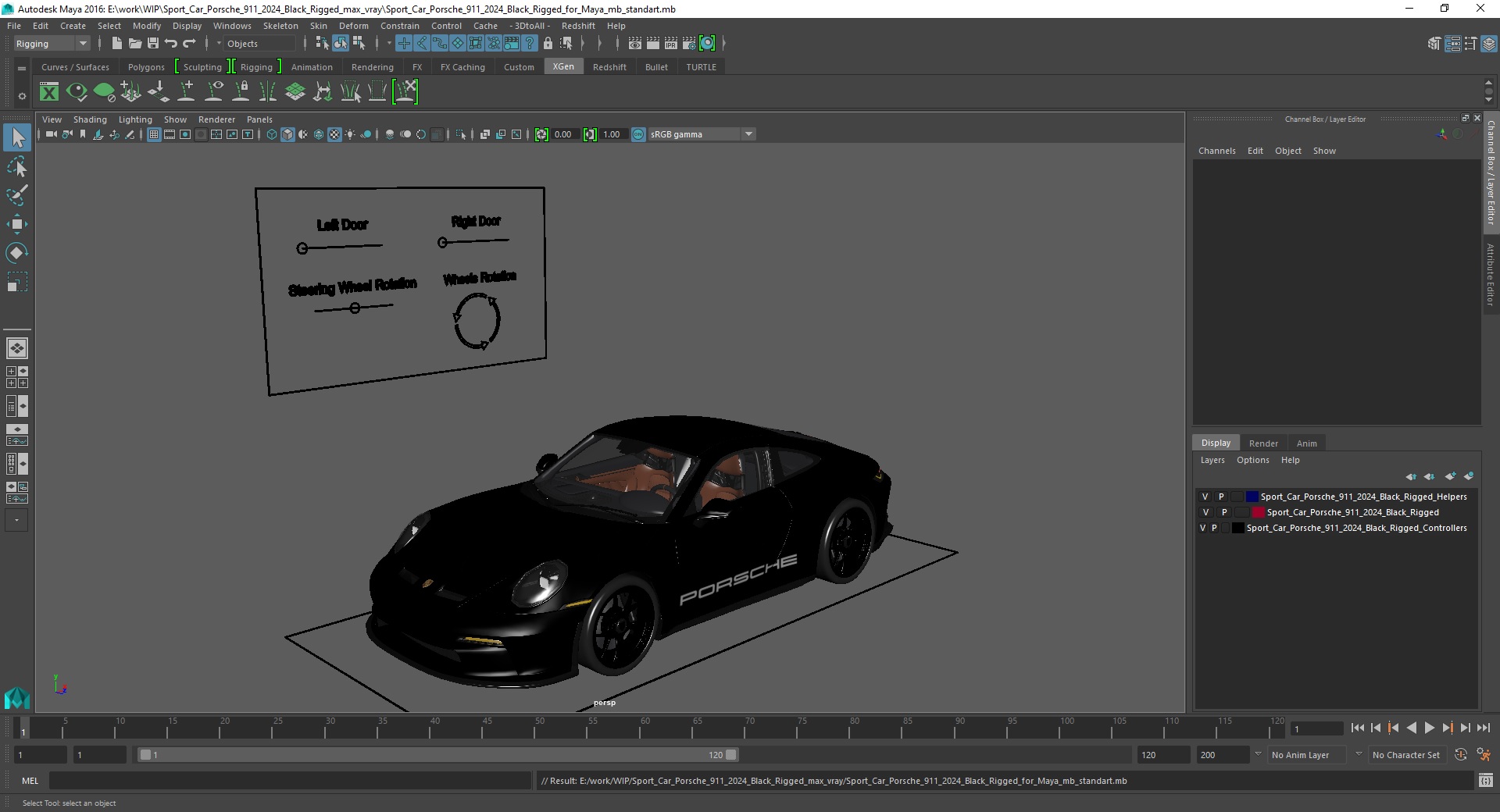
Task: Select the arrow Select tool in toolbox
Action: pyautogui.click(x=17, y=138)
